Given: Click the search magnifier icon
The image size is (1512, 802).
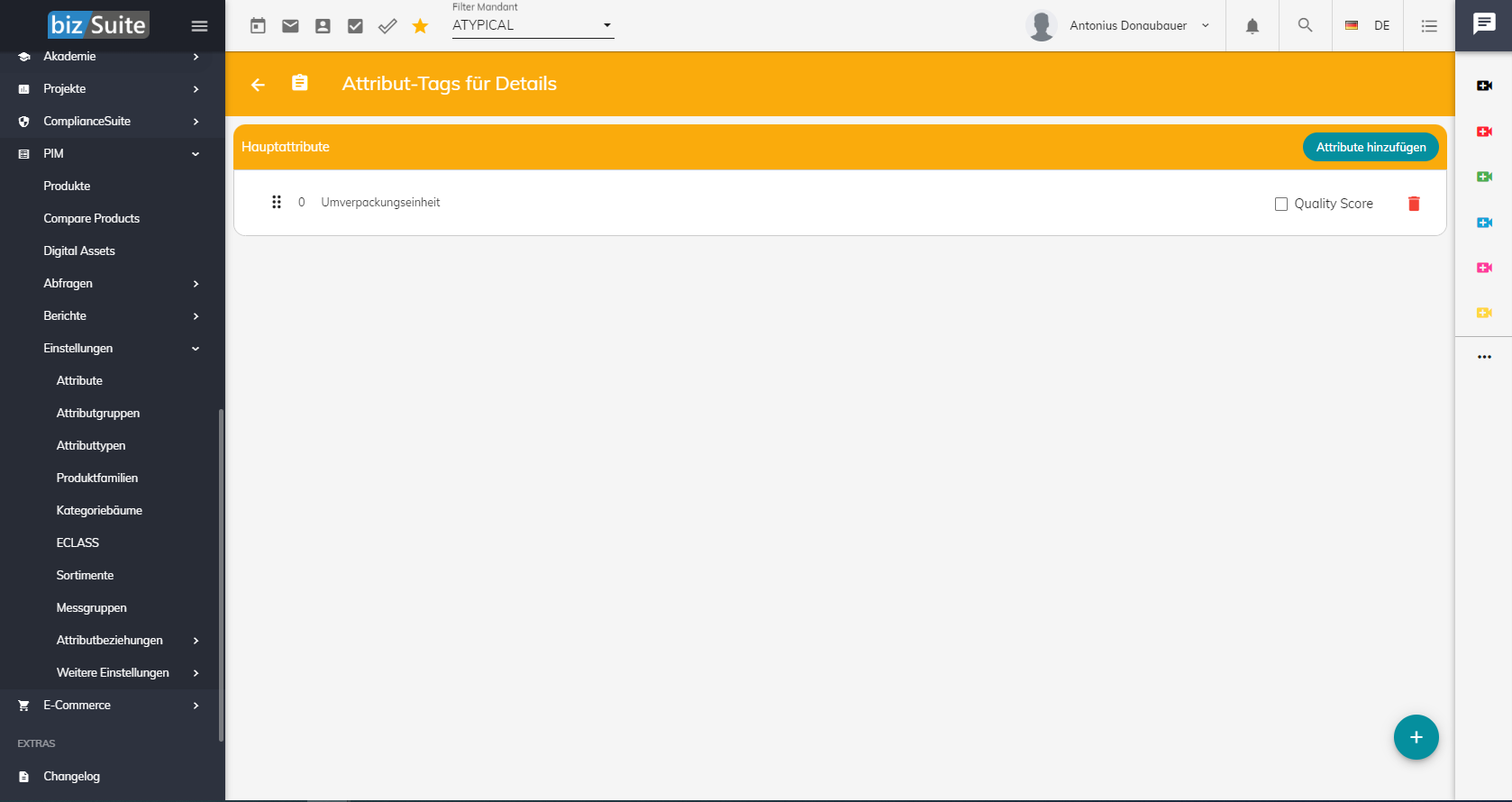Looking at the screenshot, I should [x=1305, y=25].
